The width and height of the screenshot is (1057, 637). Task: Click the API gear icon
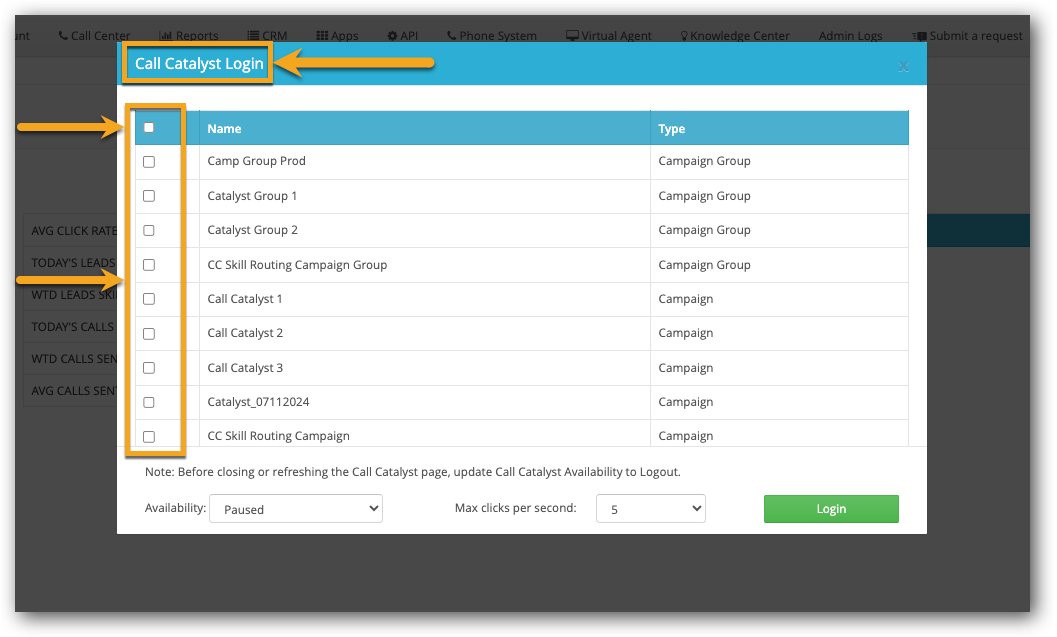(x=392, y=36)
